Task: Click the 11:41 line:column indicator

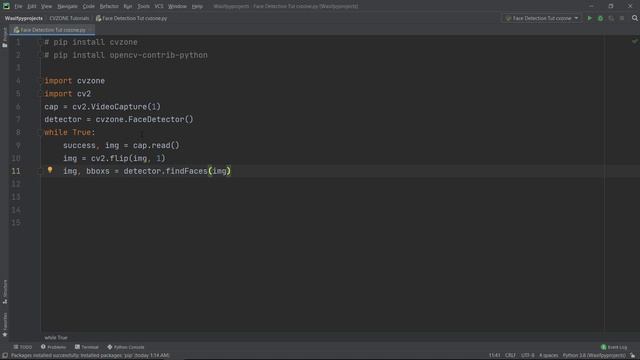Action: pos(494,356)
